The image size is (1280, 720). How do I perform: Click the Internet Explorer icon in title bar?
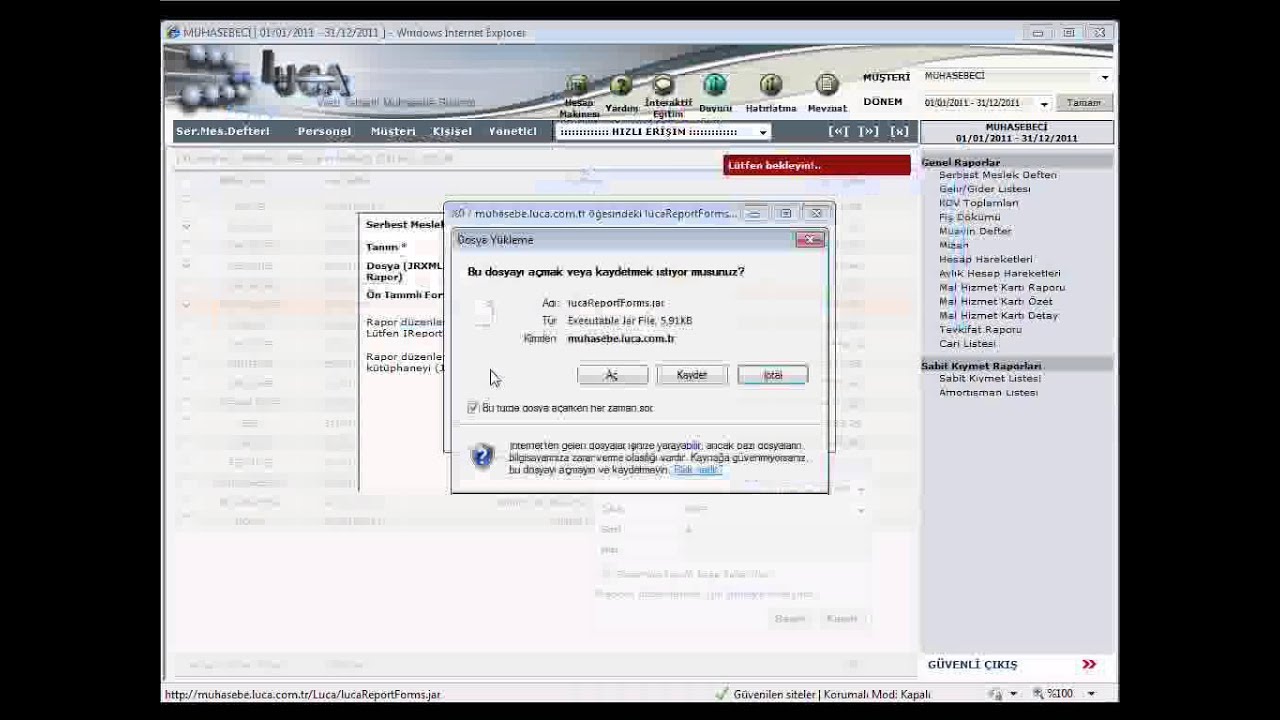pos(173,33)
